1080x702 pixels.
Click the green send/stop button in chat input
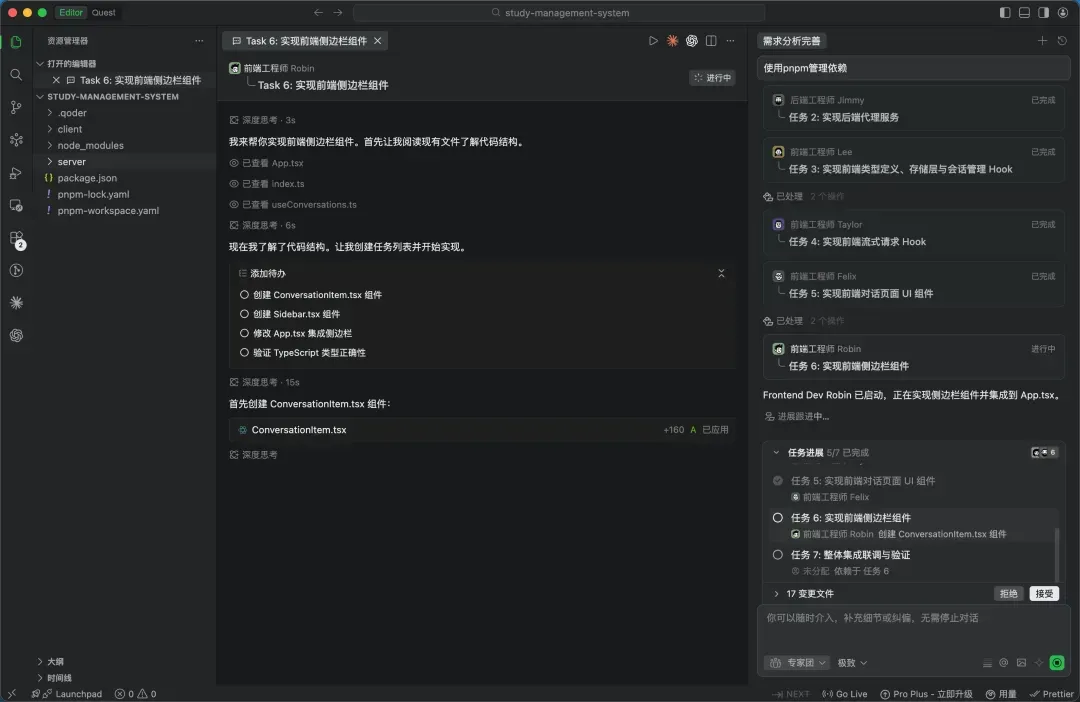click(1057, 663)
